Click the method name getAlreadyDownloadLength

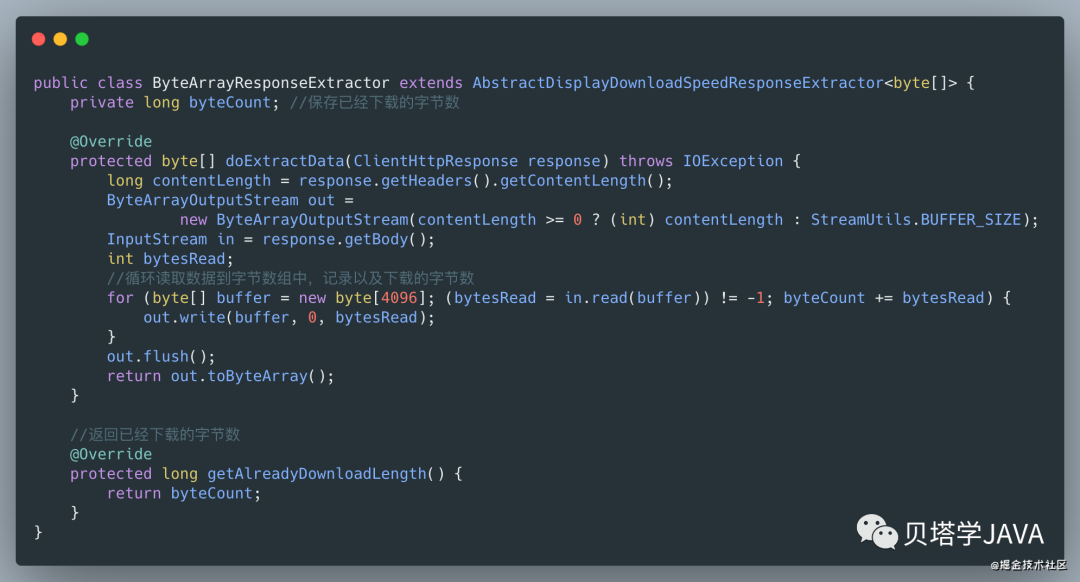click(x=317, y=474)
